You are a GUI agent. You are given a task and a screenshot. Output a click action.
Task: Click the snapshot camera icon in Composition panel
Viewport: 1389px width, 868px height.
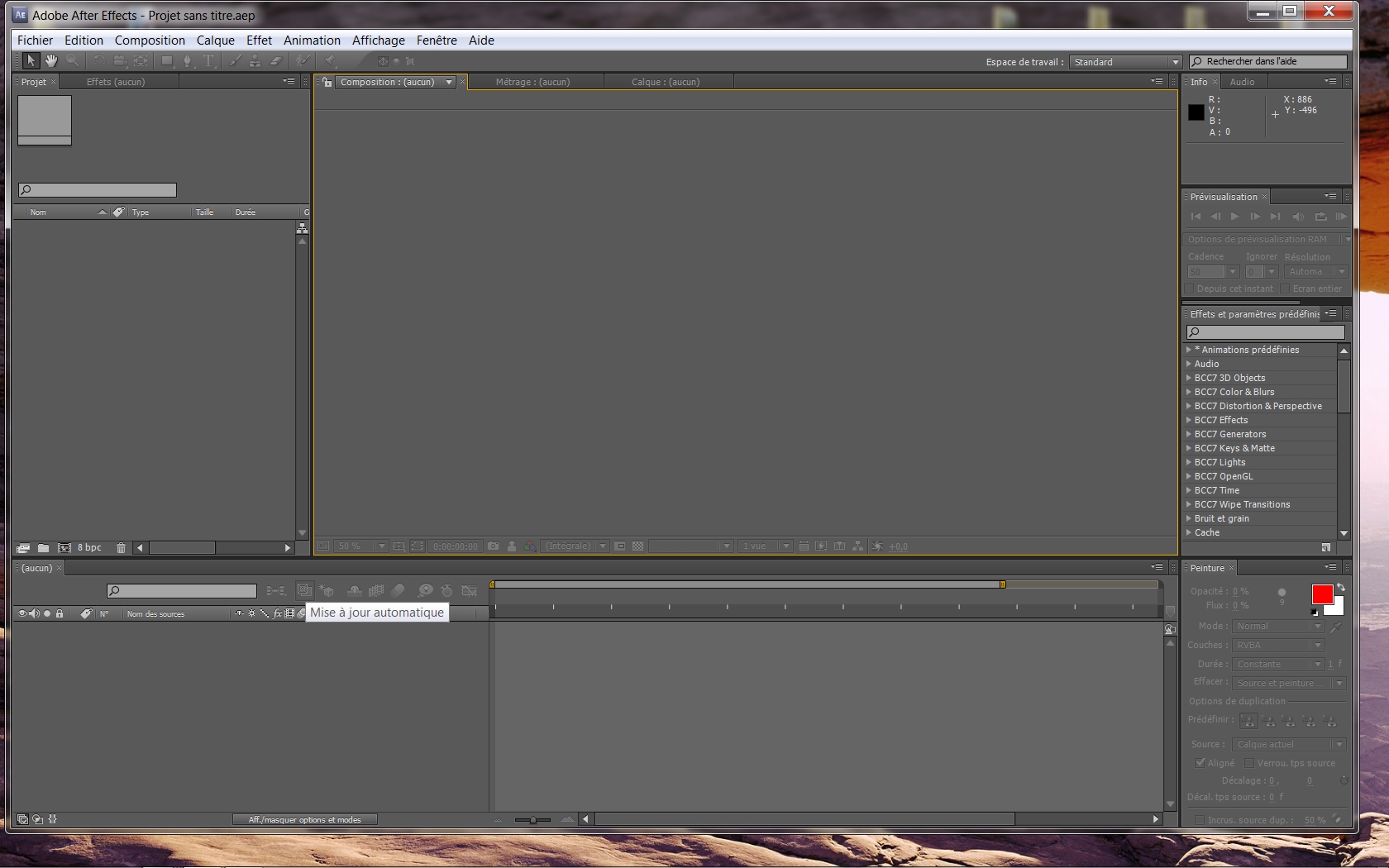(x=493, y=546)
